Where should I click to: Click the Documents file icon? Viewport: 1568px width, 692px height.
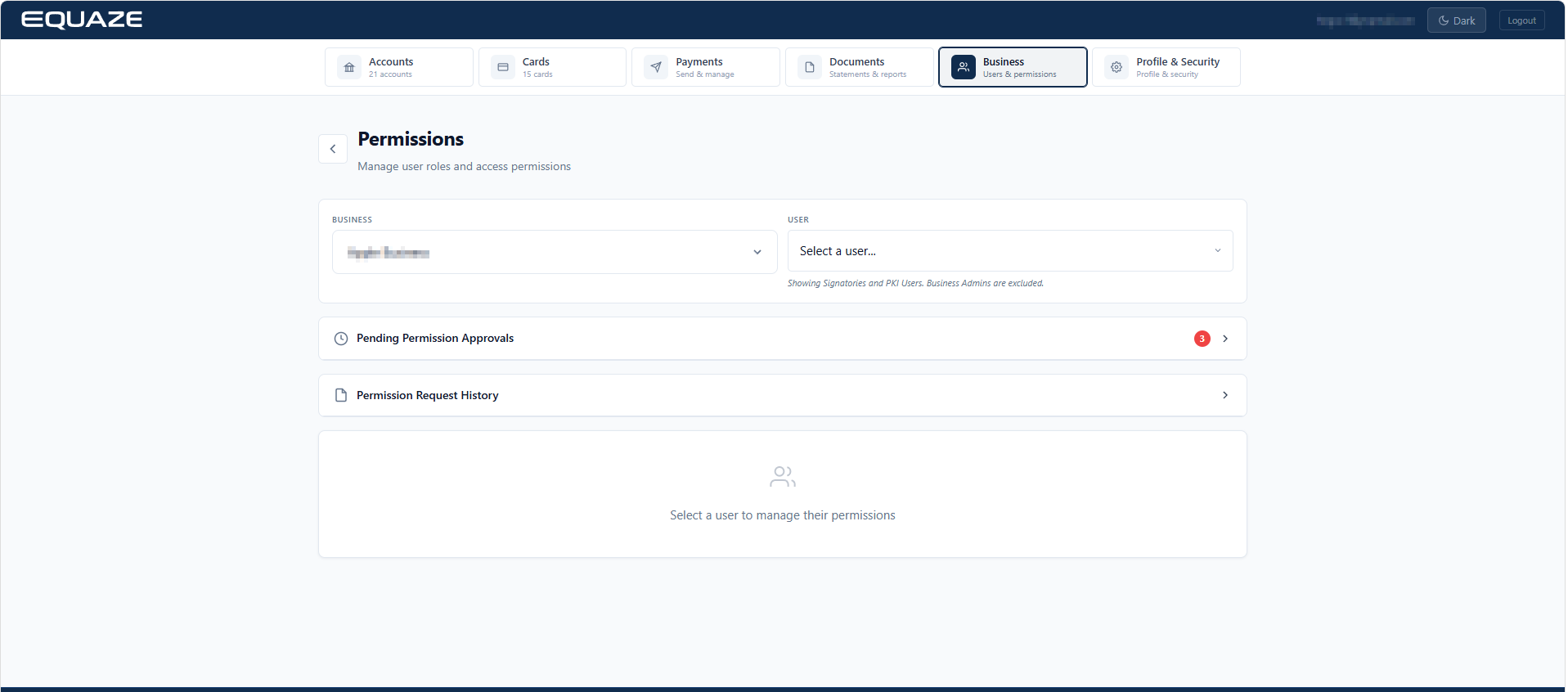point(810,67)
